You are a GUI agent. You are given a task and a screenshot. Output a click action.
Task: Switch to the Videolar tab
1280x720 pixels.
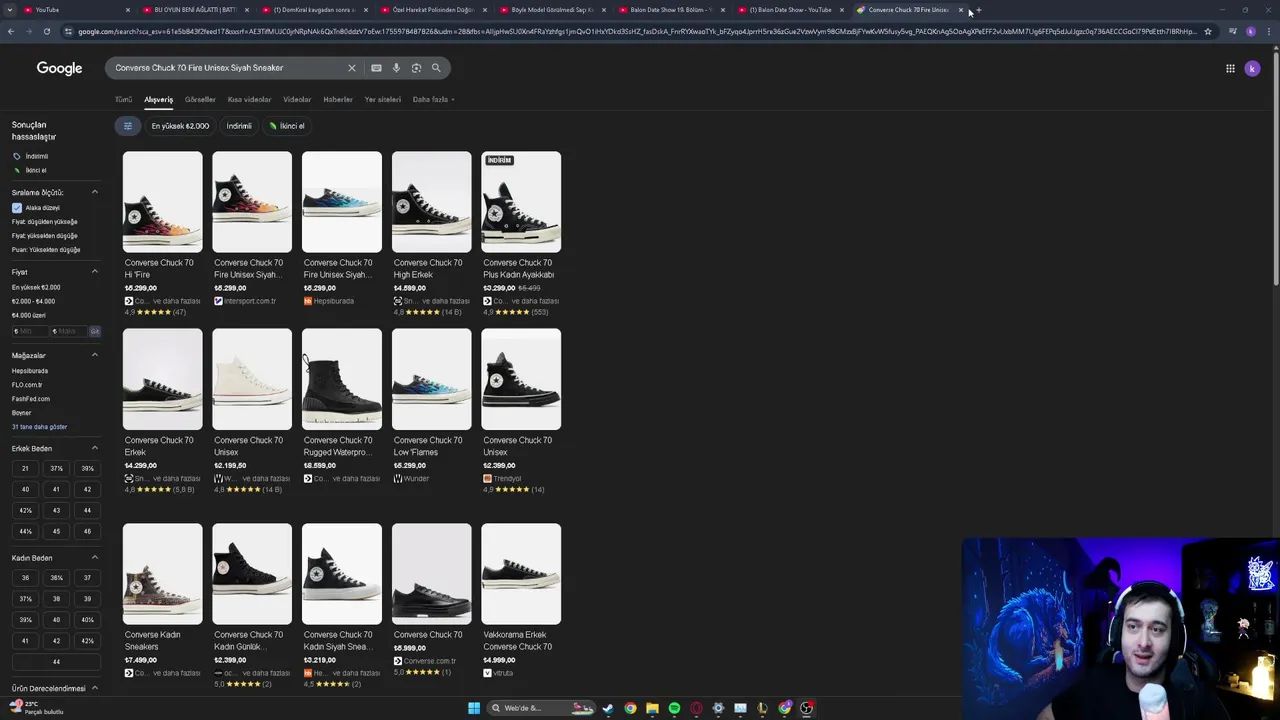(297, 100)
